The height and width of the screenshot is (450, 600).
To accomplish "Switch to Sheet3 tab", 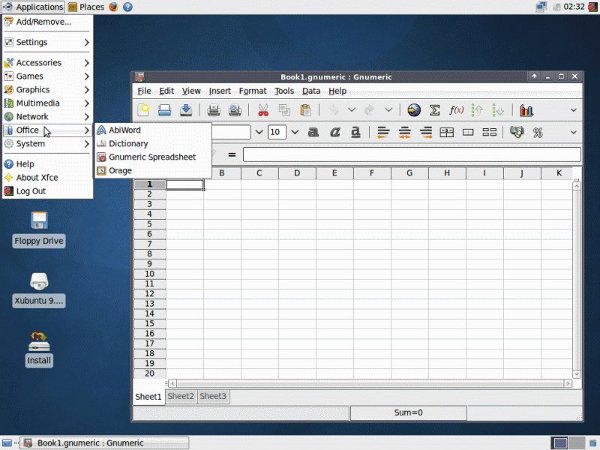I will (x=213, y=396).
